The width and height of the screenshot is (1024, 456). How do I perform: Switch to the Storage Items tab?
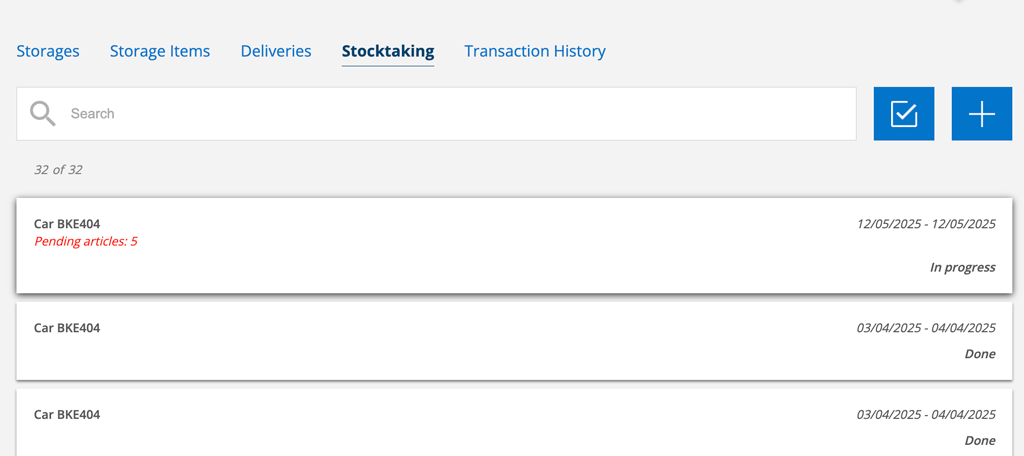(x=160, y=51)
